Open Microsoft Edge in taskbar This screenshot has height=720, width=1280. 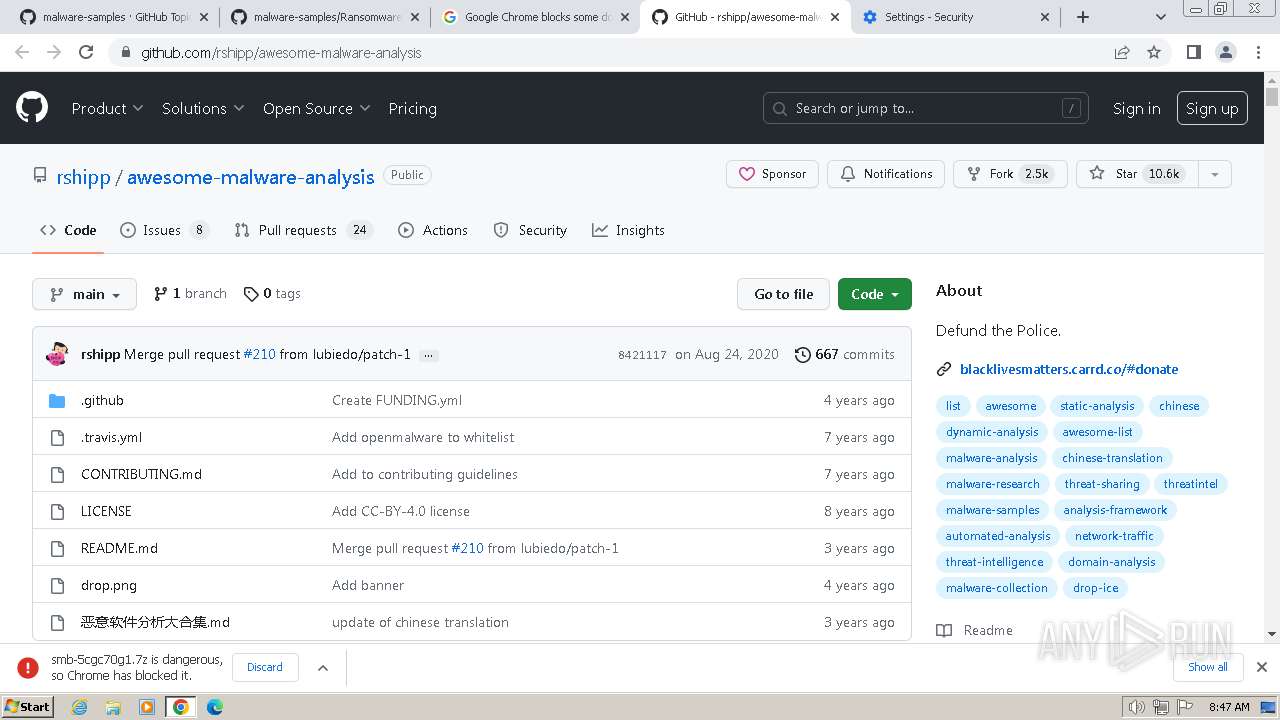pyautogui.click(x=215, y=707)
